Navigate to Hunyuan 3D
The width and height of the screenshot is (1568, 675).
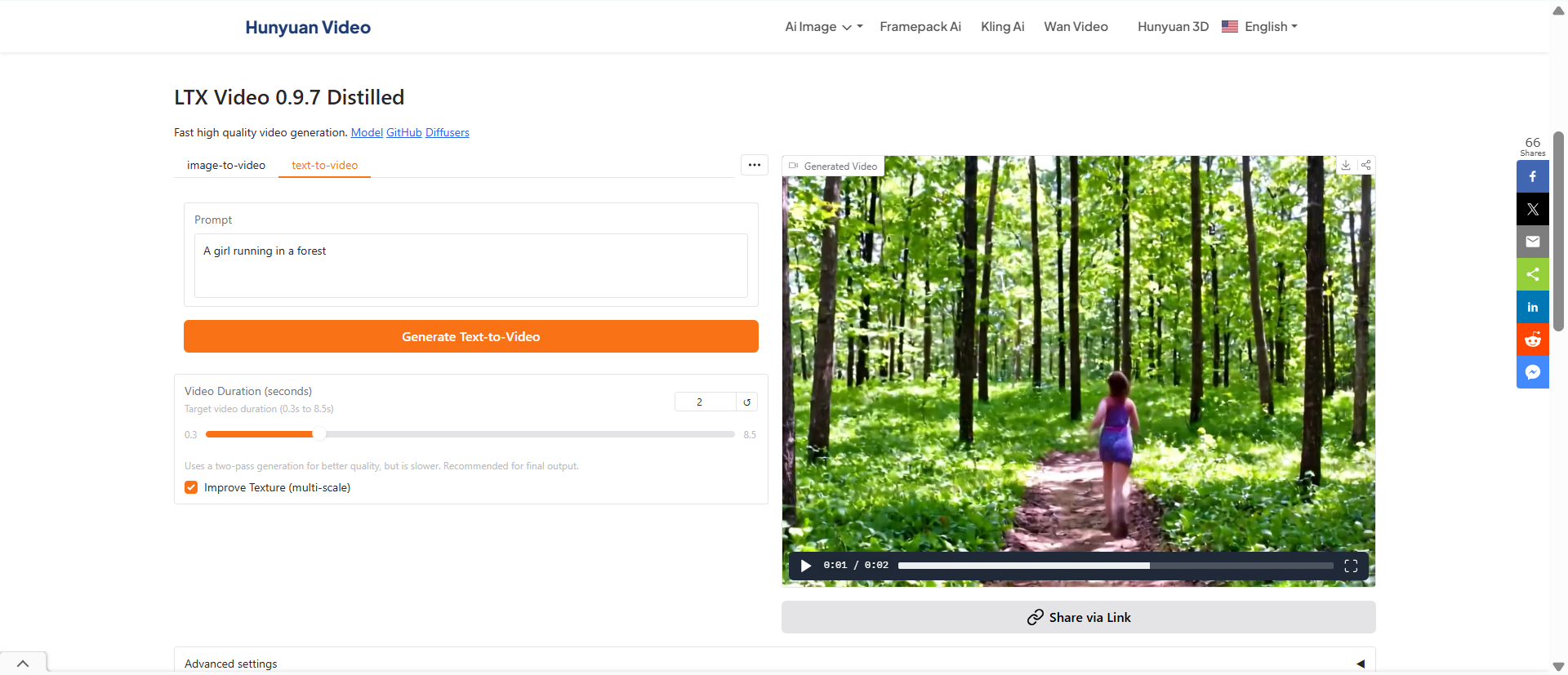[1173, 27]
